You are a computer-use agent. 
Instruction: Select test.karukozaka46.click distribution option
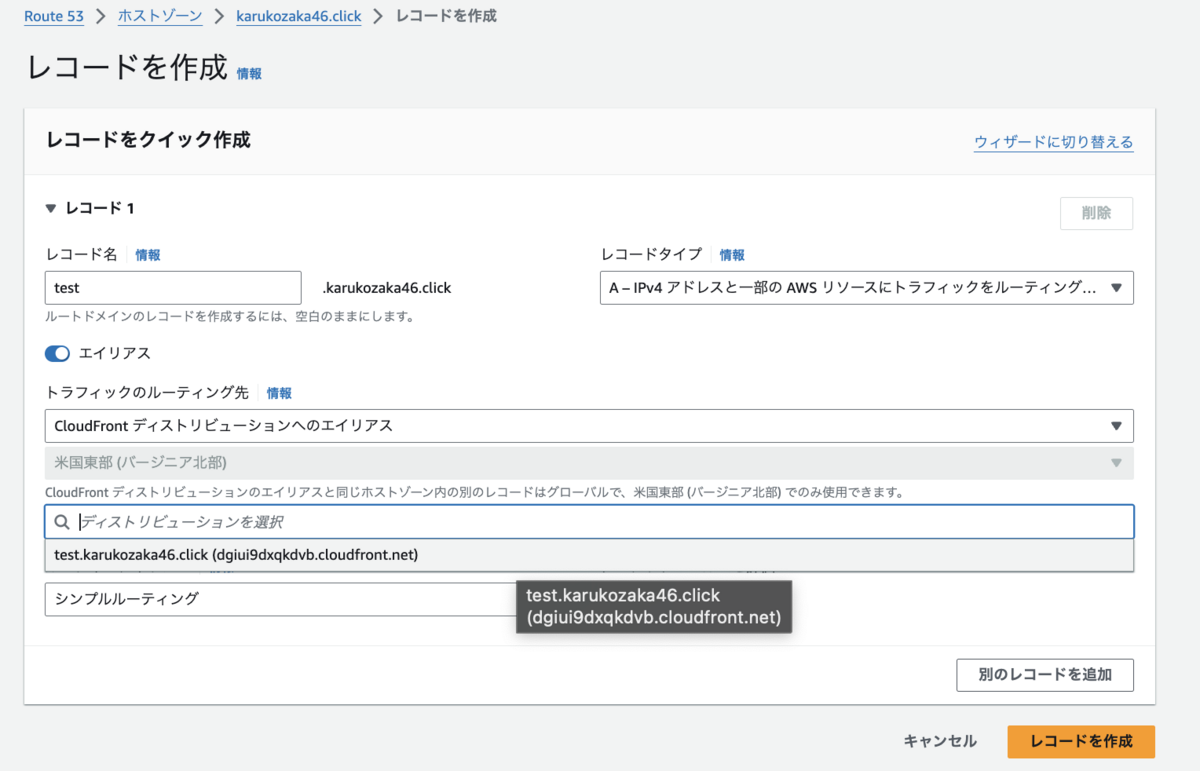click(x=589, y=555)
